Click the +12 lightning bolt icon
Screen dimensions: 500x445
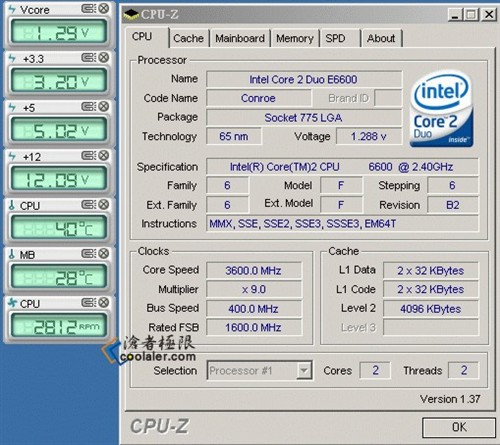[12, 156]
